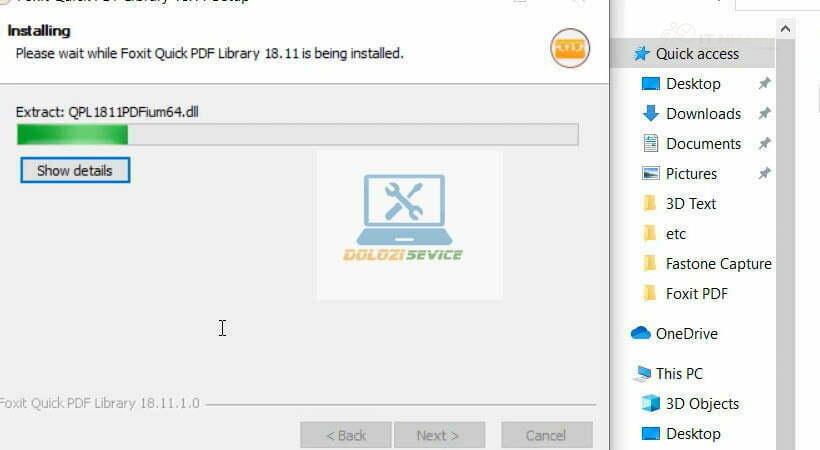Open the Fastone Capture folder

pos(718,264)
